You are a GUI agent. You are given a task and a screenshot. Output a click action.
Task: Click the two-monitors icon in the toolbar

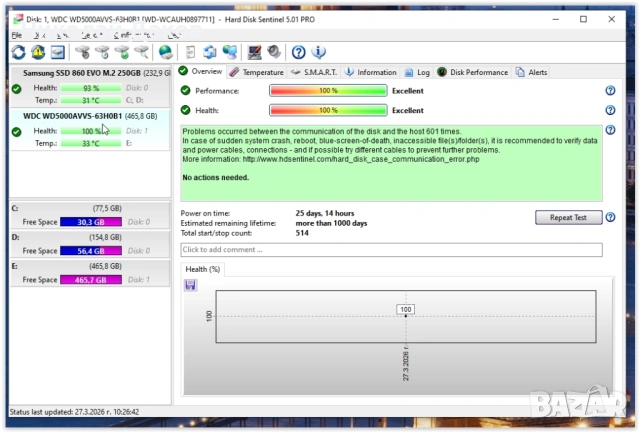point(230,52)
